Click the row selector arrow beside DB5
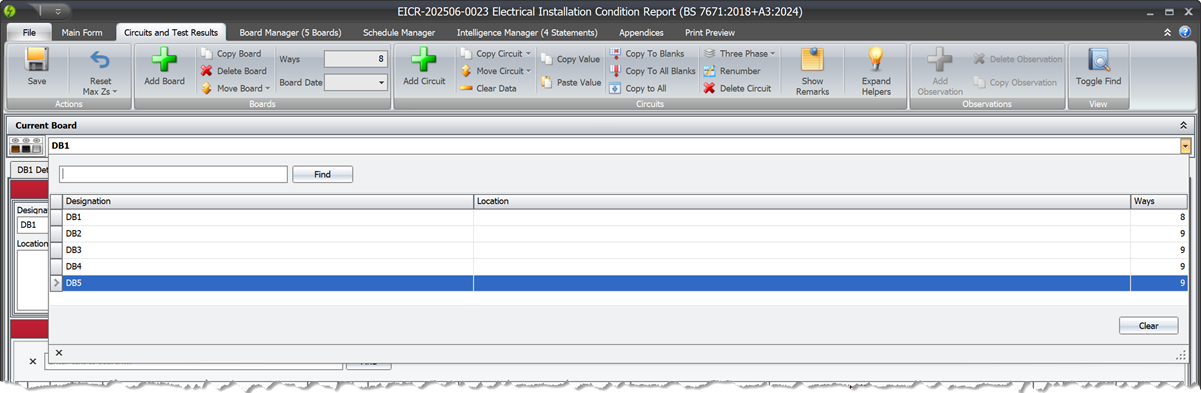The image size is (1201, 393). click(56, 284)
